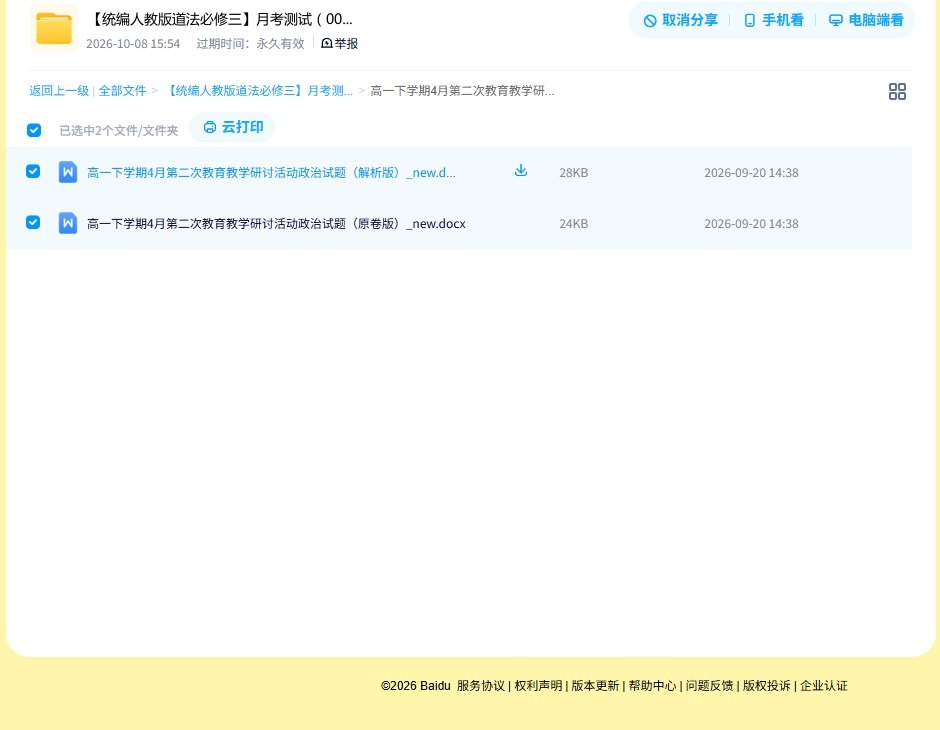Click the grid view toggle icon
Screen dimensions: 940x730
(x=897, y=91)
